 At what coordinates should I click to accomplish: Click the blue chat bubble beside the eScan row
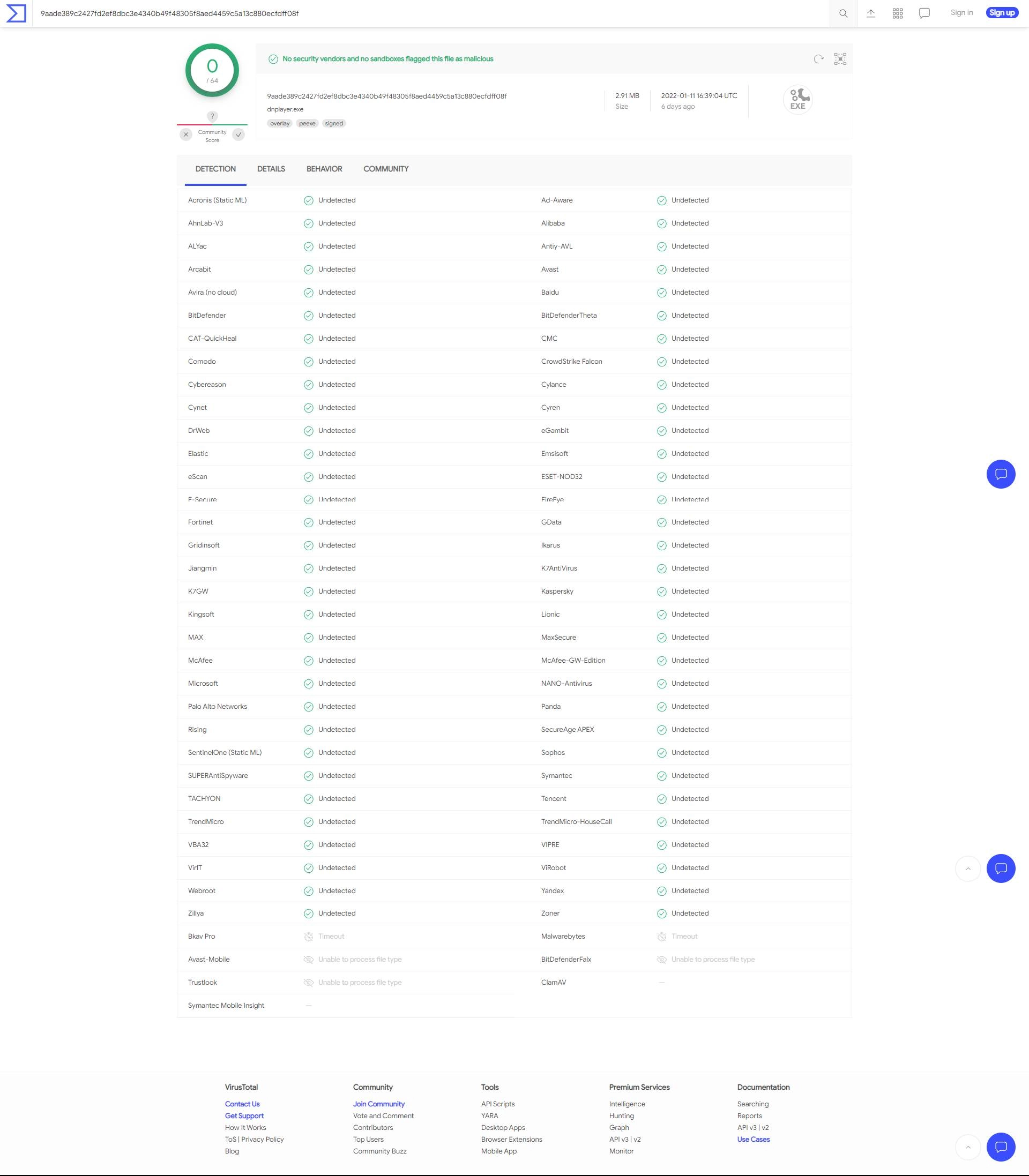[1001, 474]
